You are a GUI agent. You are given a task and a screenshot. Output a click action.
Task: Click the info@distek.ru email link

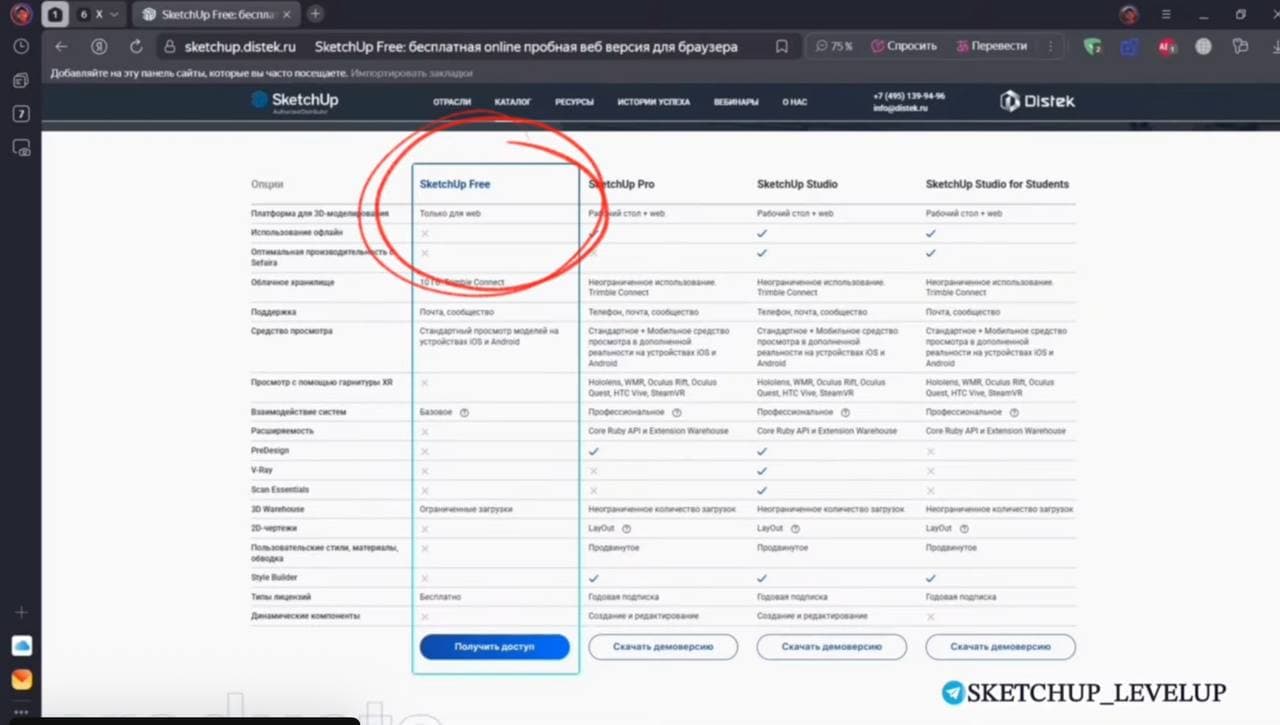click(x=900, y=108)
